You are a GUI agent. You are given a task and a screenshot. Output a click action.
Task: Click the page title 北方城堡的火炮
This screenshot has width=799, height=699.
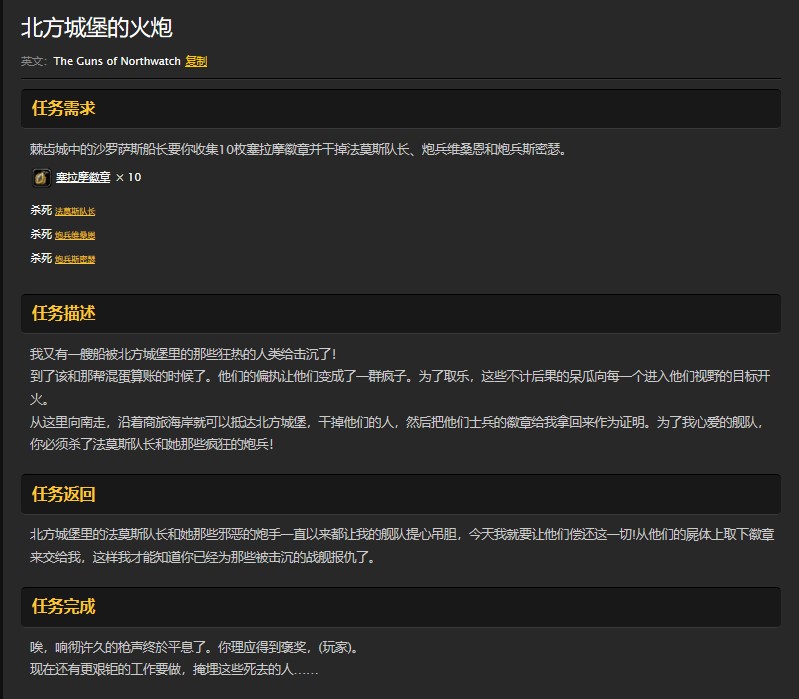pos(97,28)
